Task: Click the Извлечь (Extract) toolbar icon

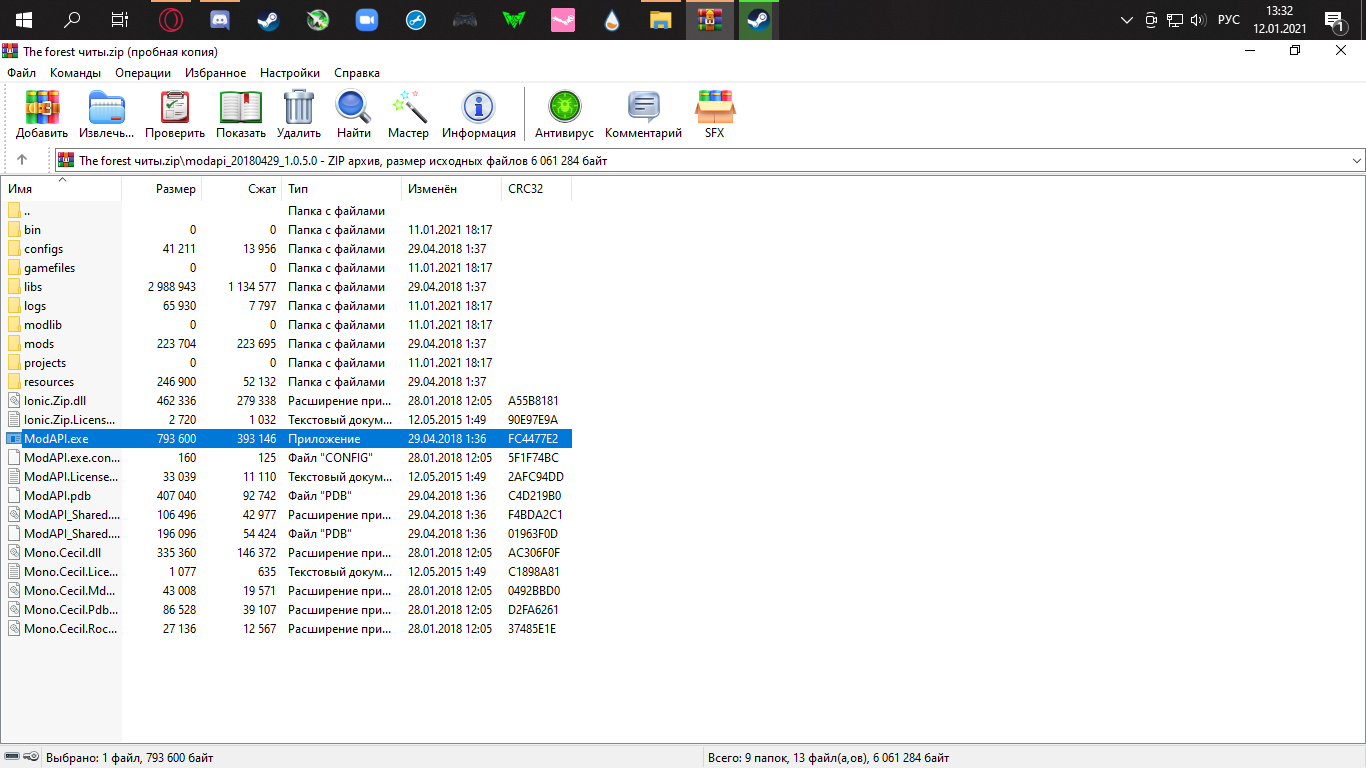Action: pyautogui.click(x=107, y=114)
